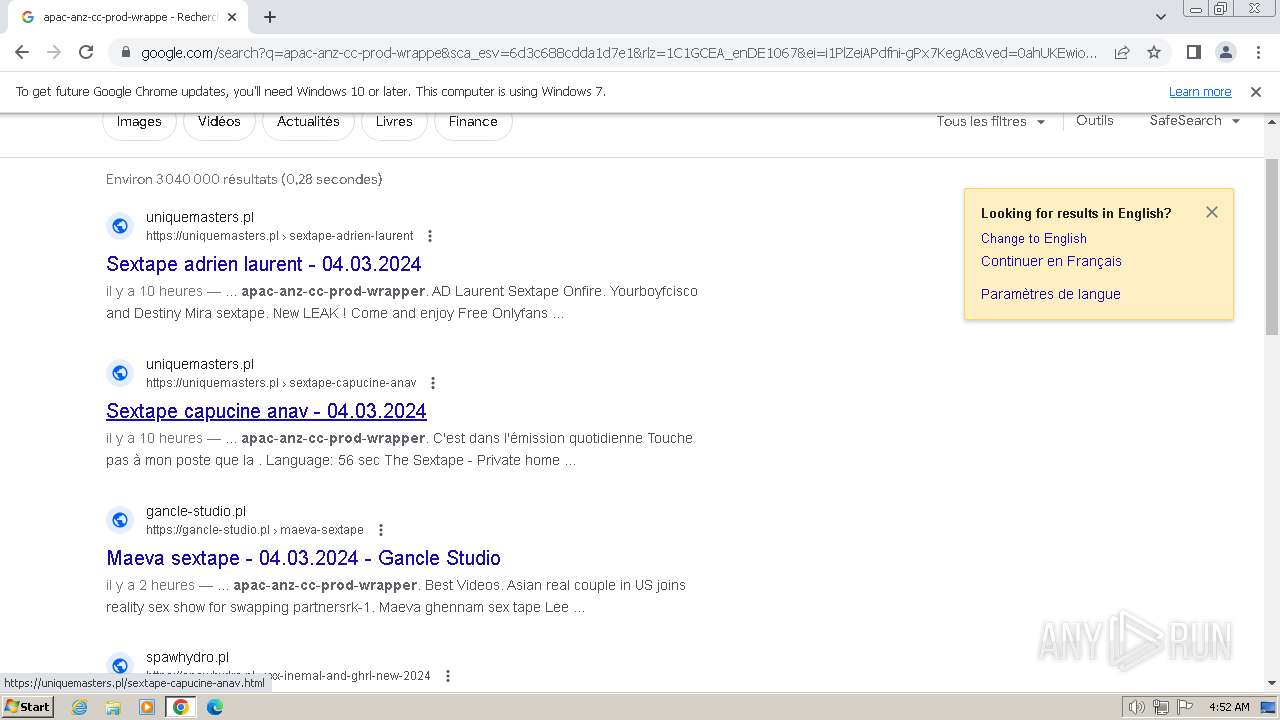This screenshot has width=1280, height=720.
Task: Click the https://gancle-studio.pl › maeva-sextape URL text
Action: (255, 530)
